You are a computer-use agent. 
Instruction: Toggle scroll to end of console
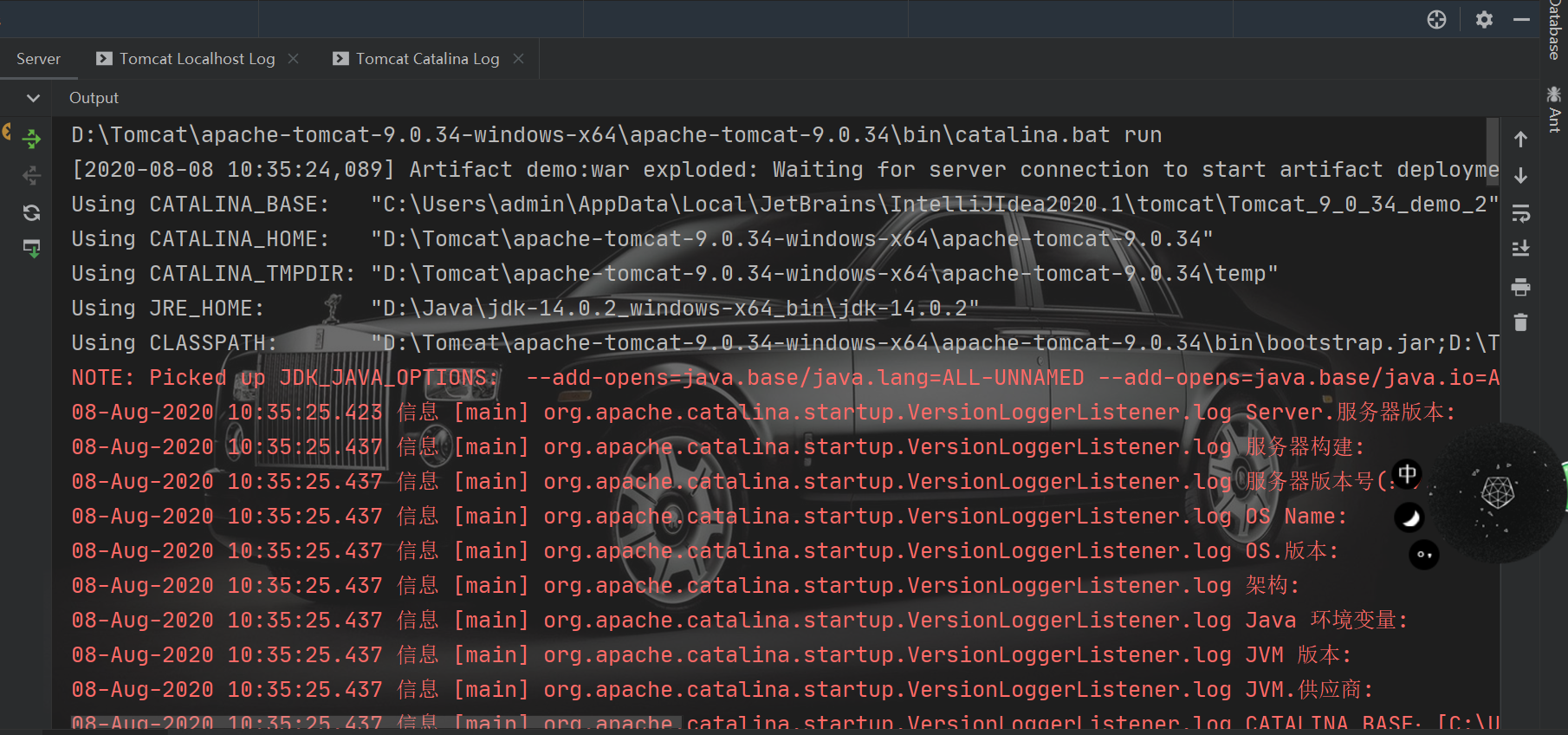tap(1520, 249)
